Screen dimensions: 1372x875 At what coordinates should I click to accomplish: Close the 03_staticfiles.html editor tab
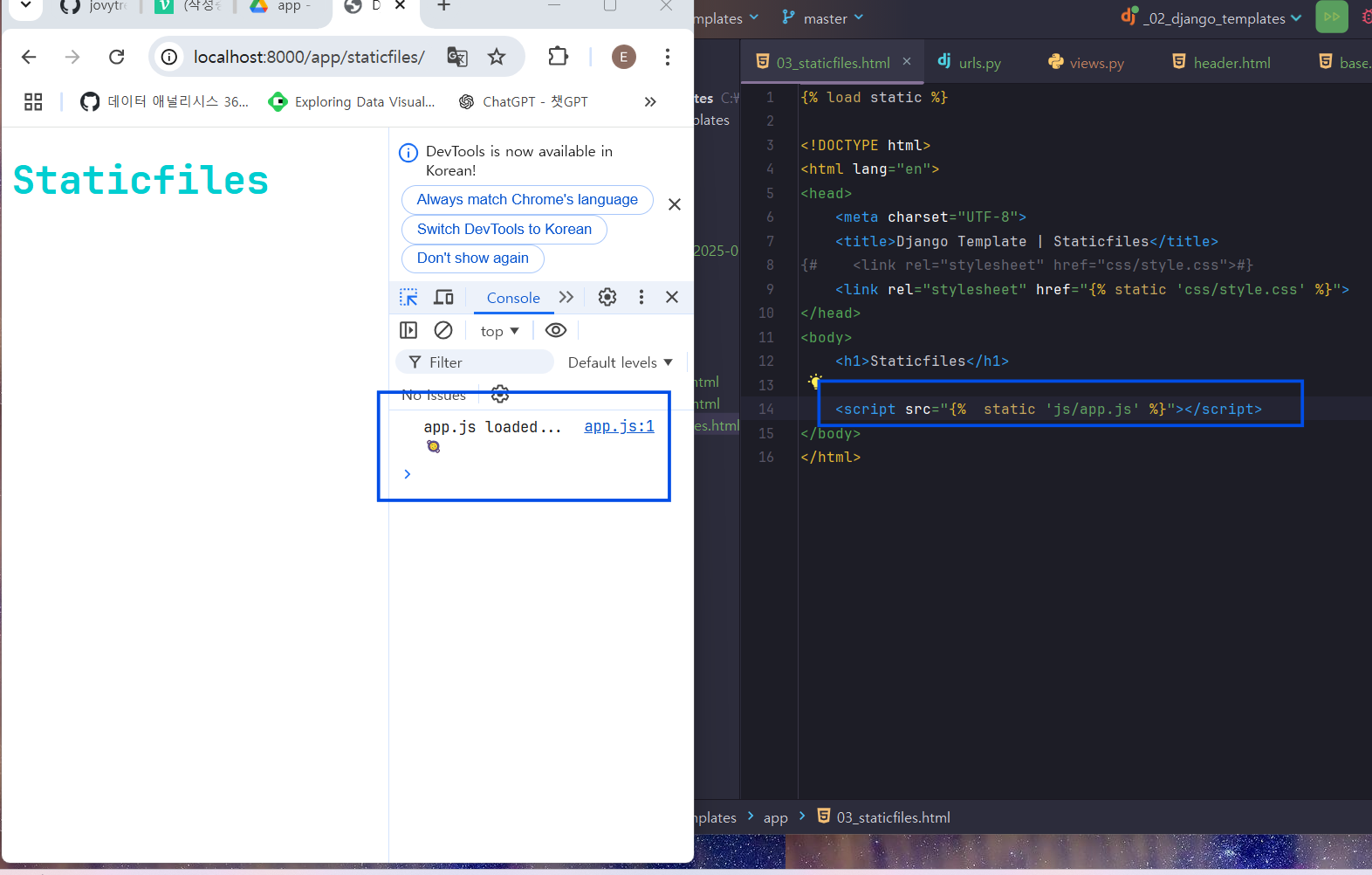907,61
